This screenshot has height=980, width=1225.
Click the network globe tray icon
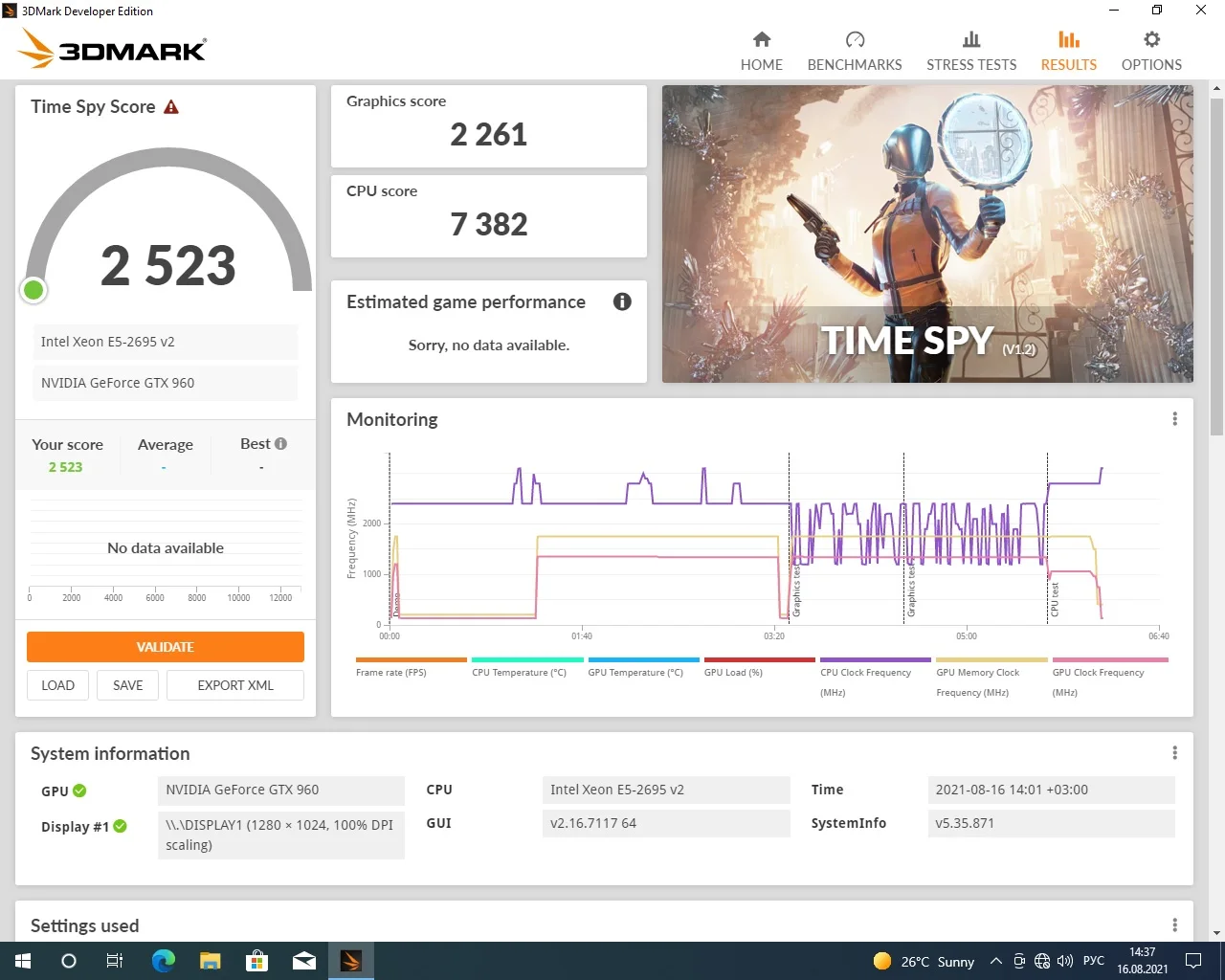click(1042, 961)
